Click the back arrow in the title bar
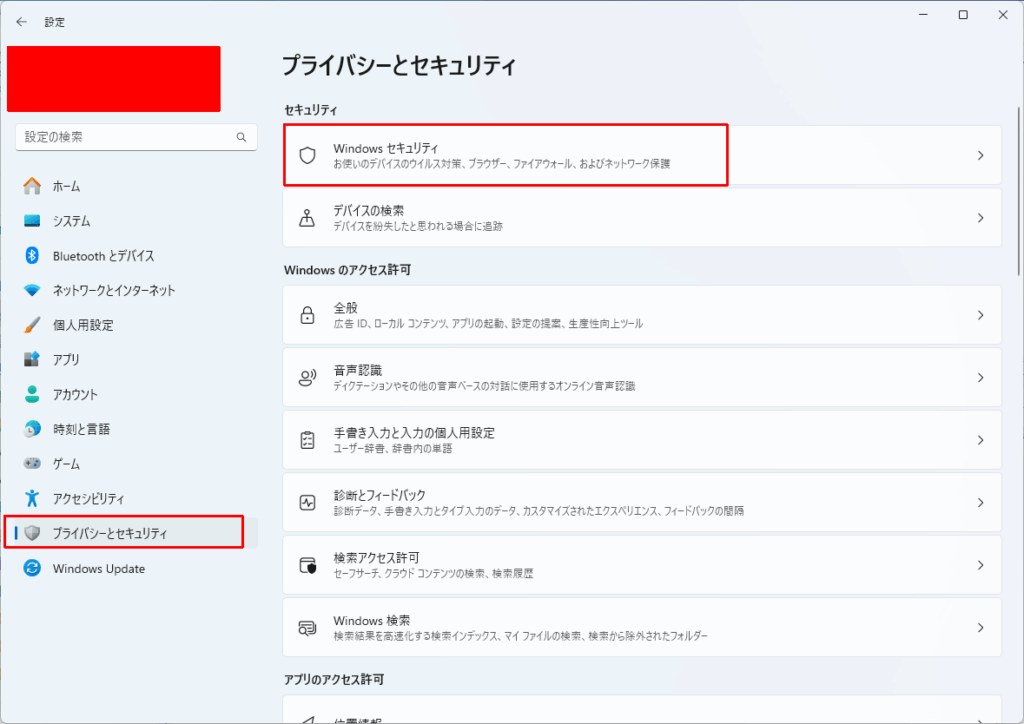This screenshot has height=724, width=1024. [x=22, y=22]
